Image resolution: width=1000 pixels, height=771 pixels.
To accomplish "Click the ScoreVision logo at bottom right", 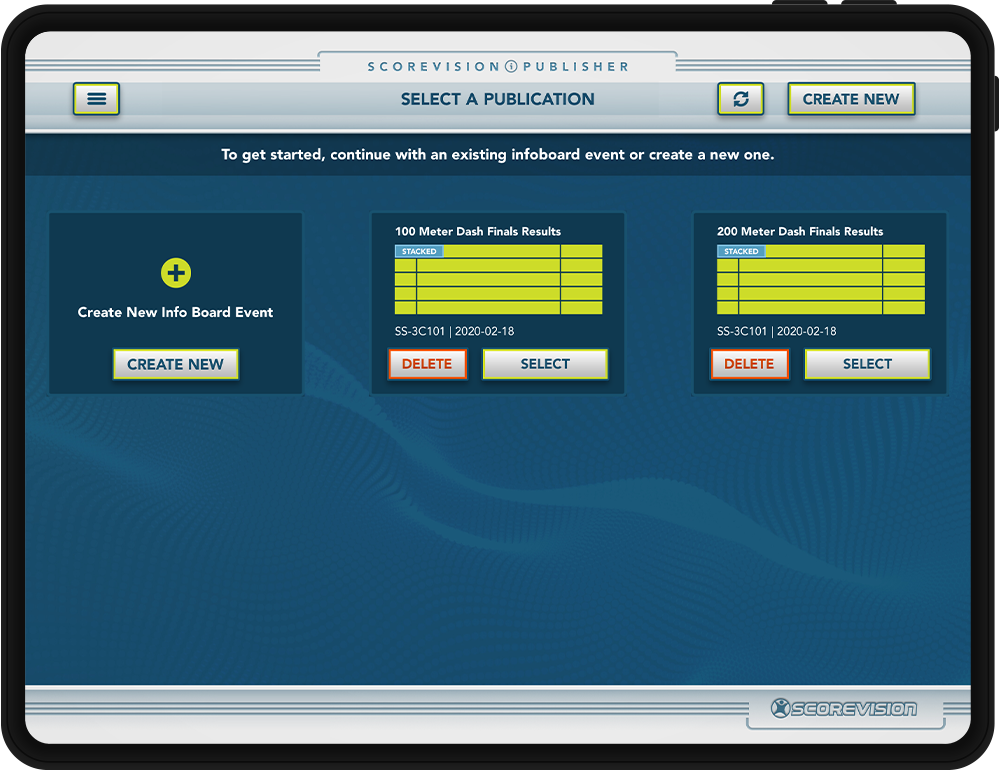I will coord(845,706).
